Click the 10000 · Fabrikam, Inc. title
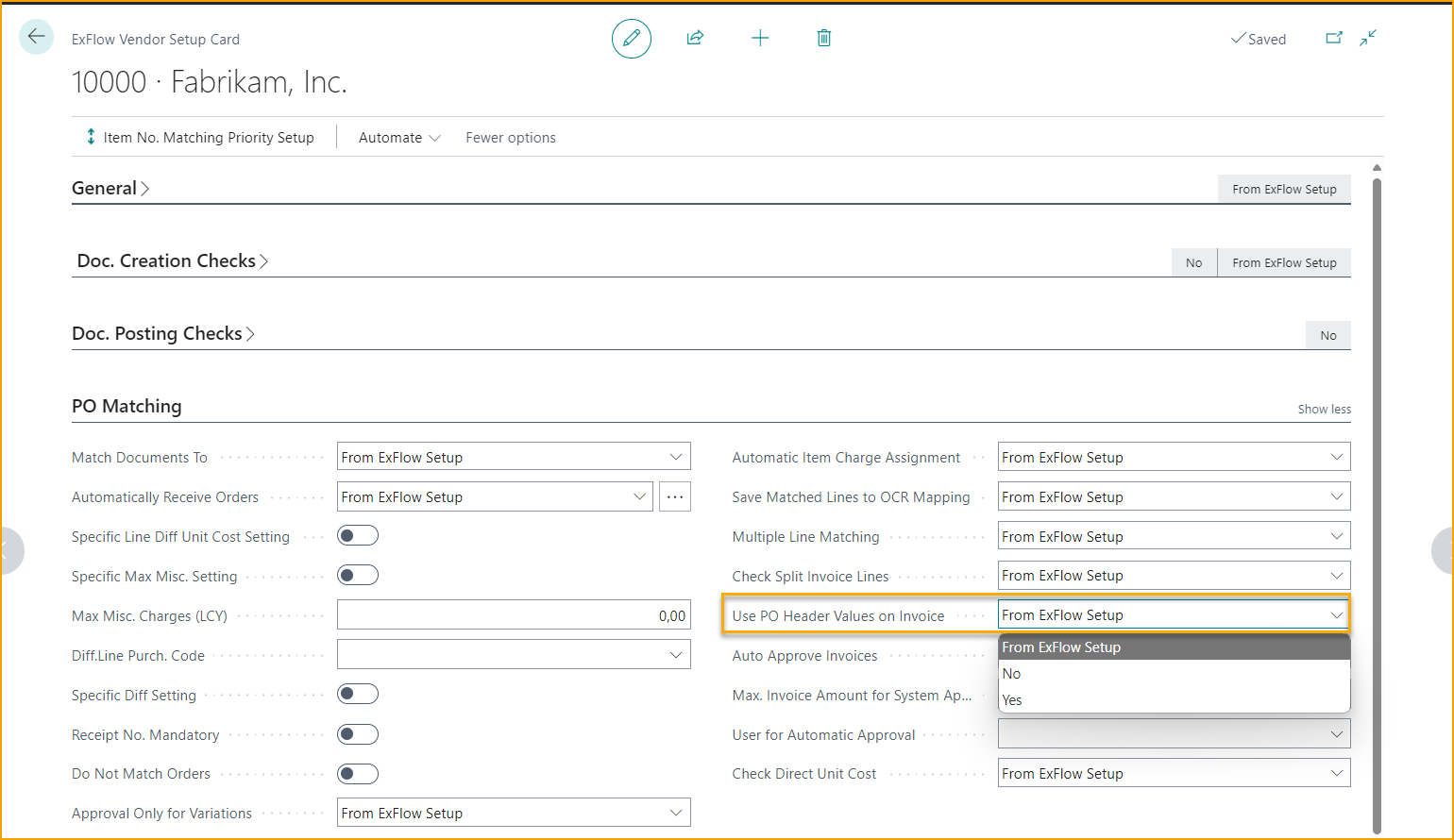 coord(210,82)
